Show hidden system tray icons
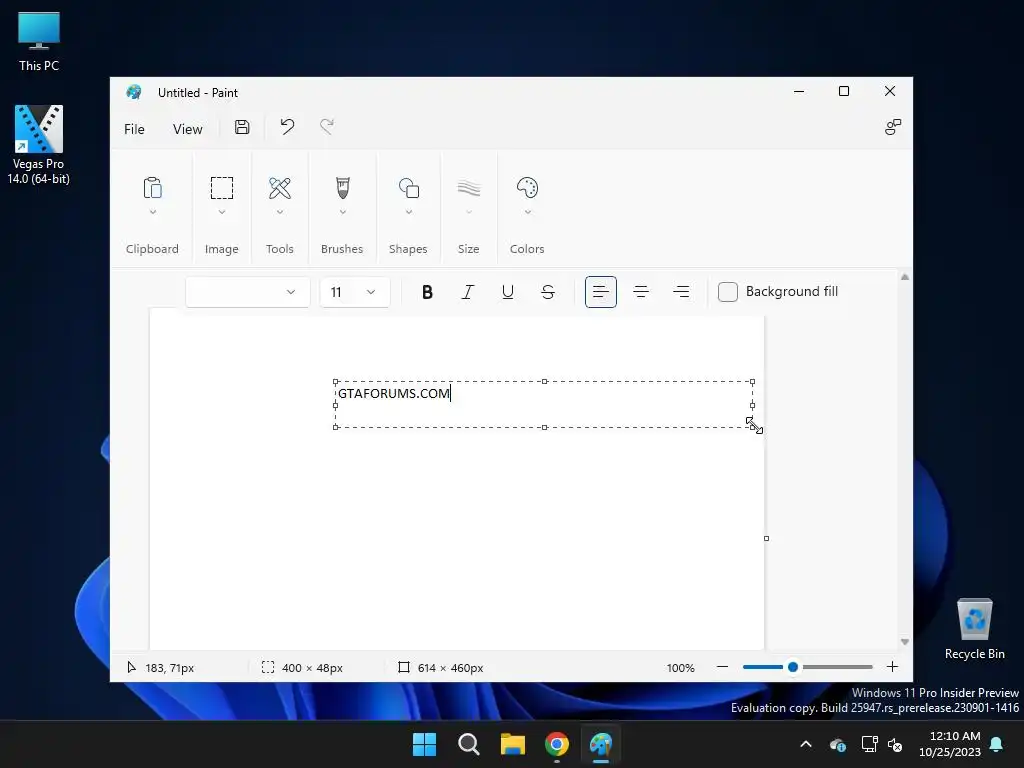 [x=806, y=744]
